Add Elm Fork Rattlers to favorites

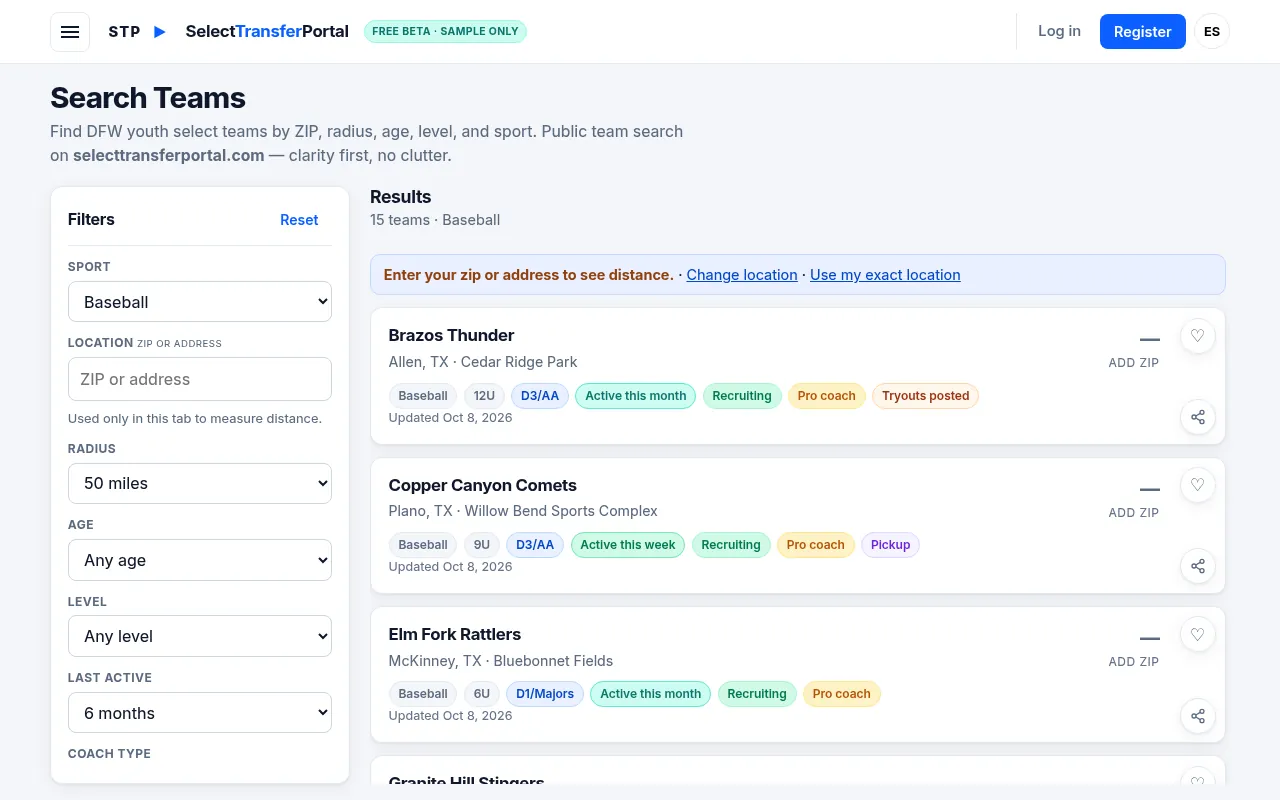click(x=1197, y=635)
